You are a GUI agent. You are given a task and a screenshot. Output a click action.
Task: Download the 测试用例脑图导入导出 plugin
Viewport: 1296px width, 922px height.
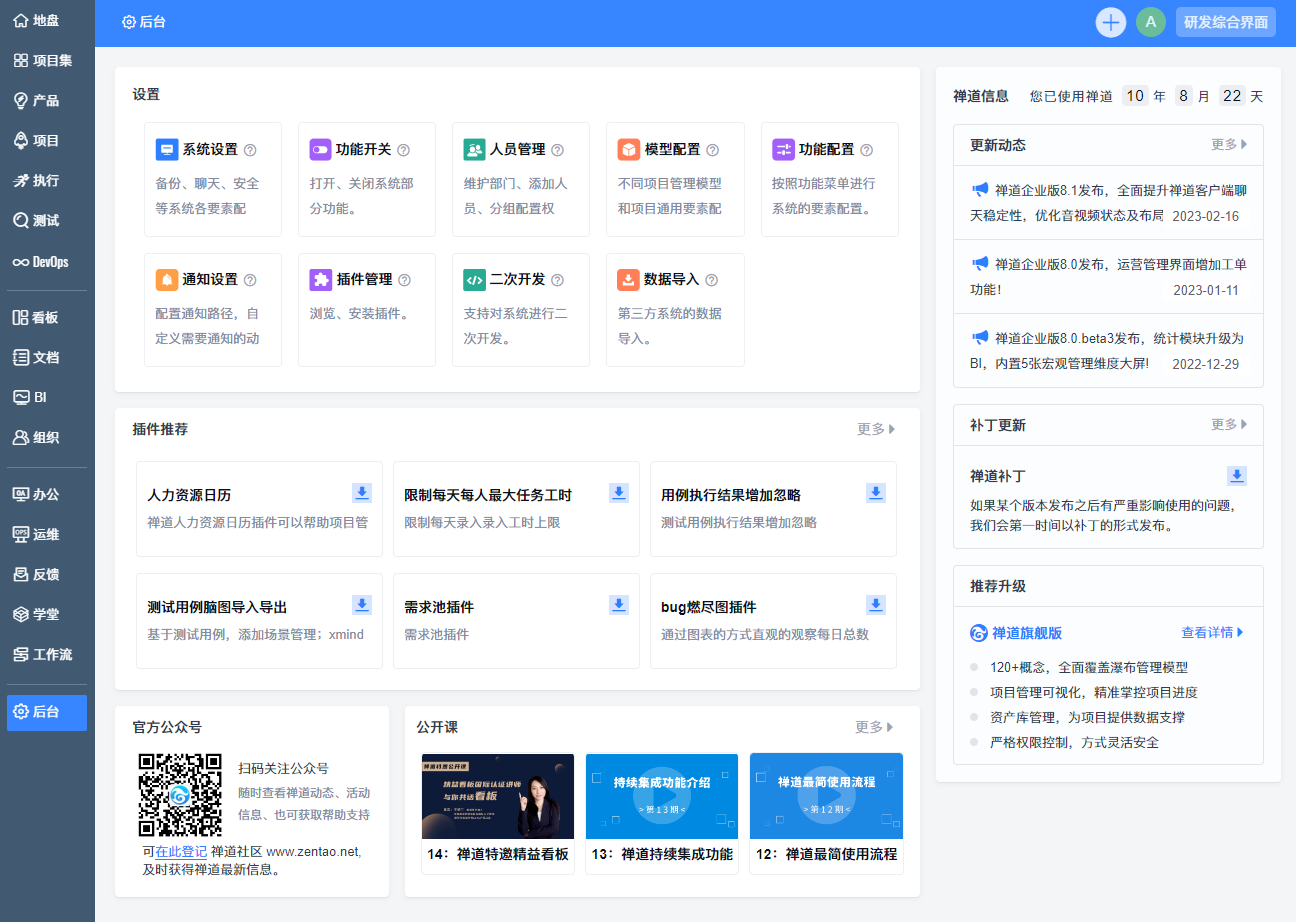[362, 605]
